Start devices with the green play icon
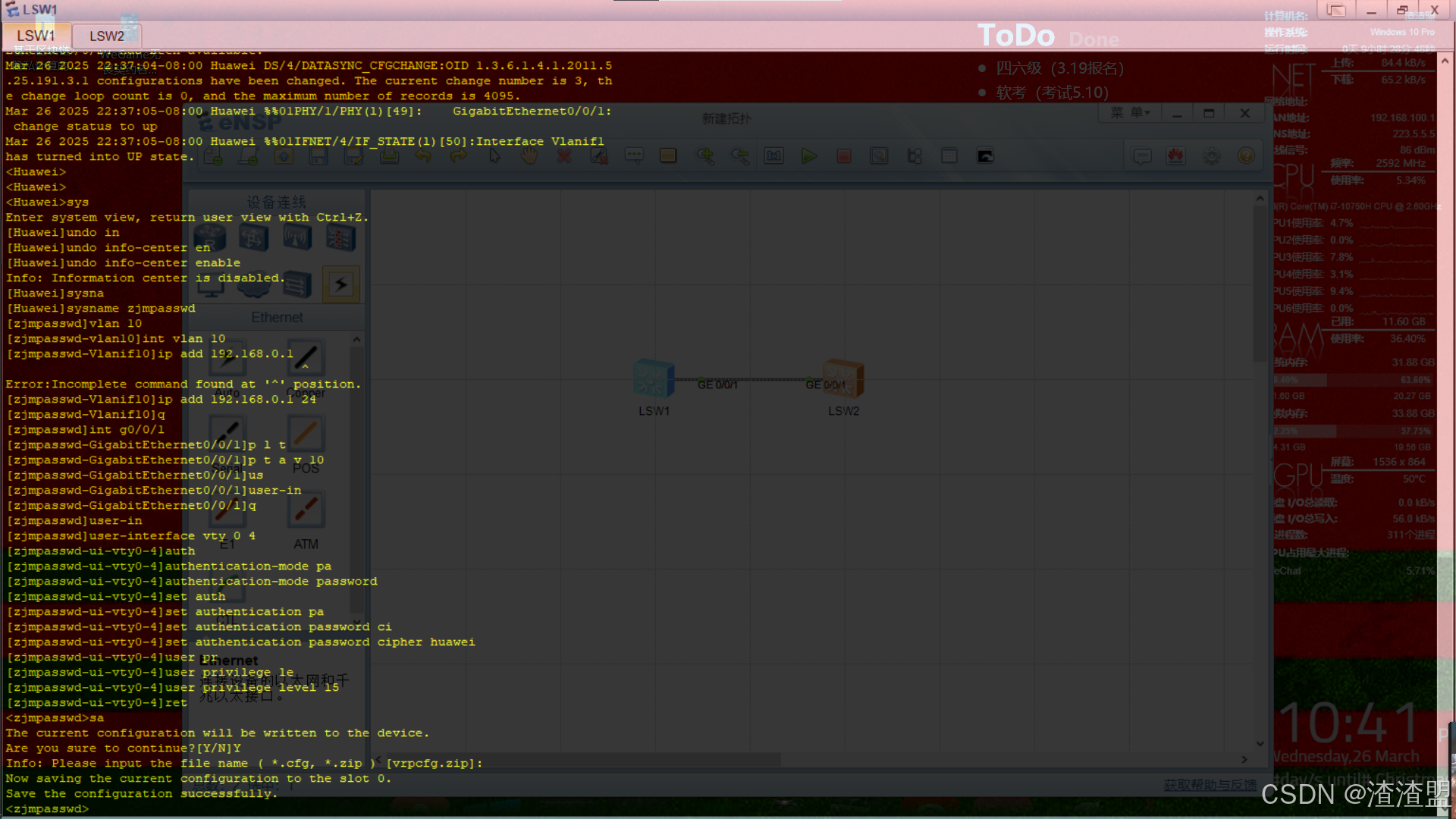Viewport: 1456px width, 819px height. [x=809, y=156]
